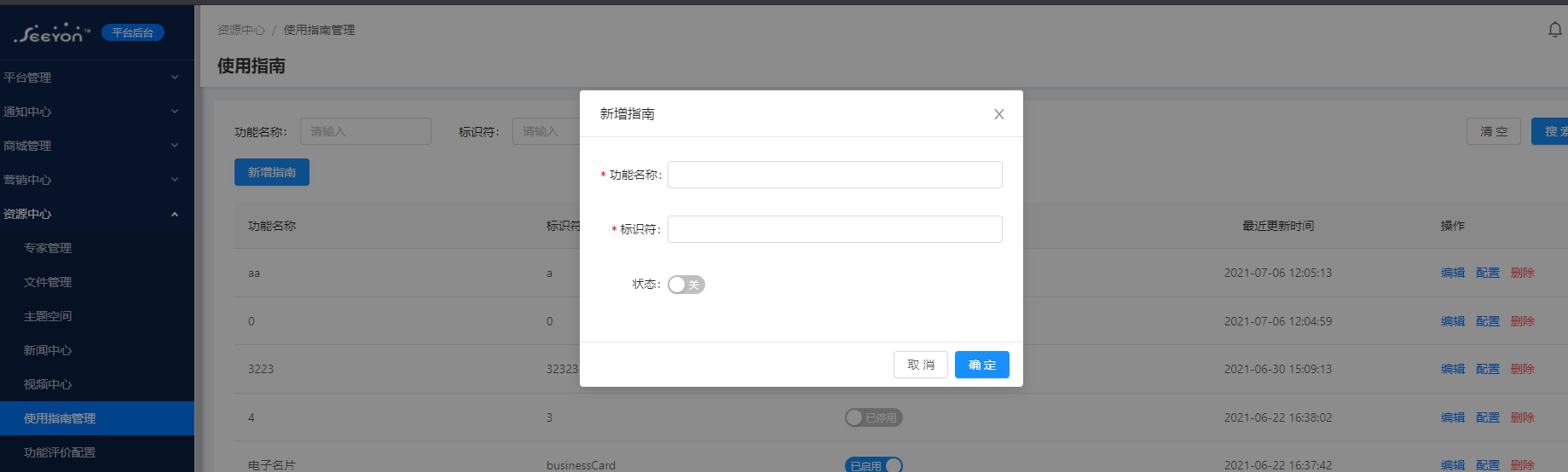The height and width of the screenshot is (472, 1568).
Task: Click the 使用指南 page title
Action: (x=252, y=66)
